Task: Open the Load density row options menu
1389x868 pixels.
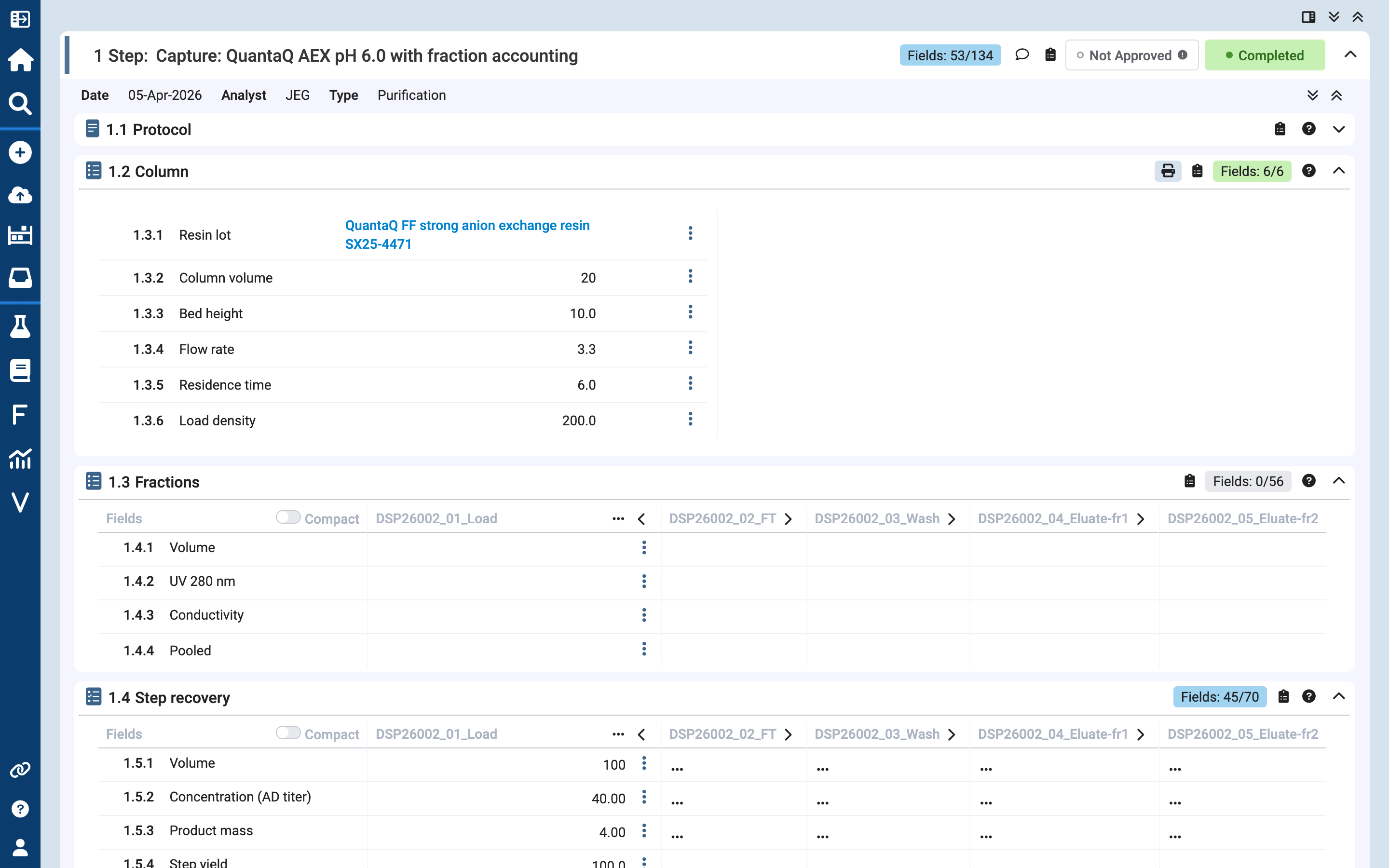Action: [691, 419]
